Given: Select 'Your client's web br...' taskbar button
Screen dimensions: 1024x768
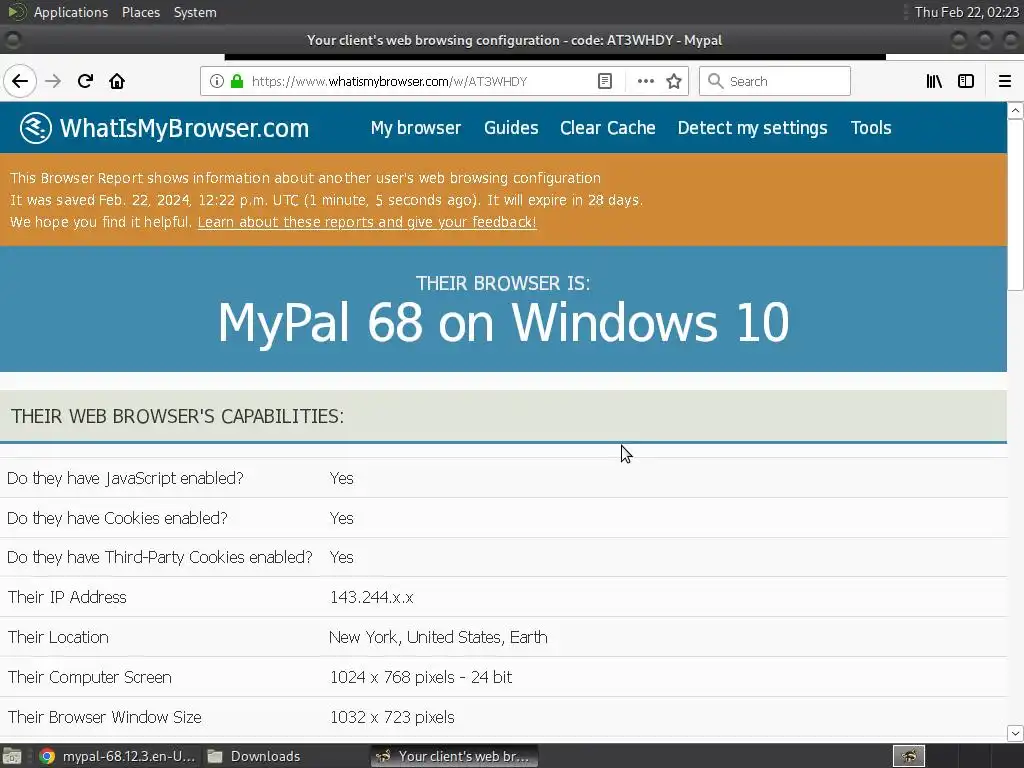Looking at the screenshot, I should 455,756.
